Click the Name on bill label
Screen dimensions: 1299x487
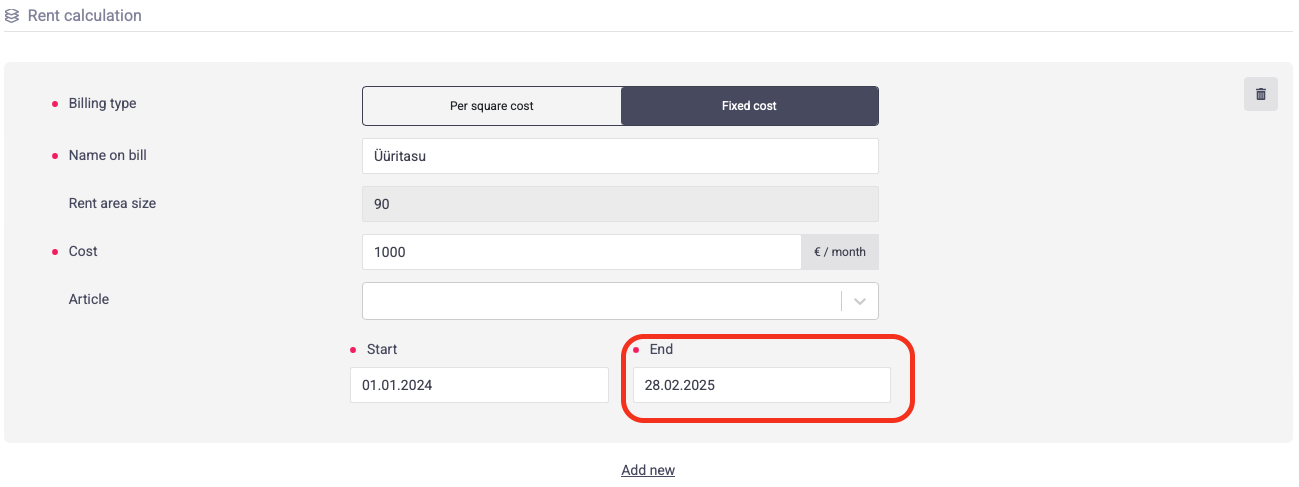point(107,155)
